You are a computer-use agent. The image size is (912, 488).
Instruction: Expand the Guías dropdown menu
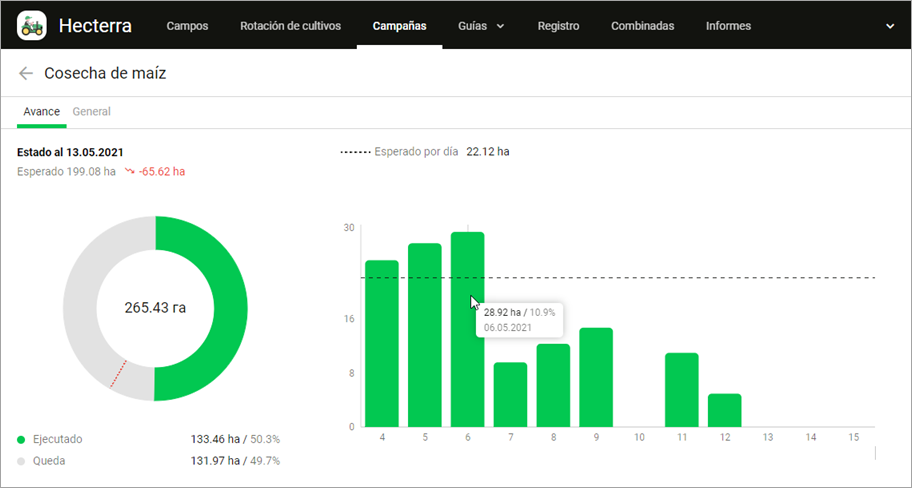point(480,26)
